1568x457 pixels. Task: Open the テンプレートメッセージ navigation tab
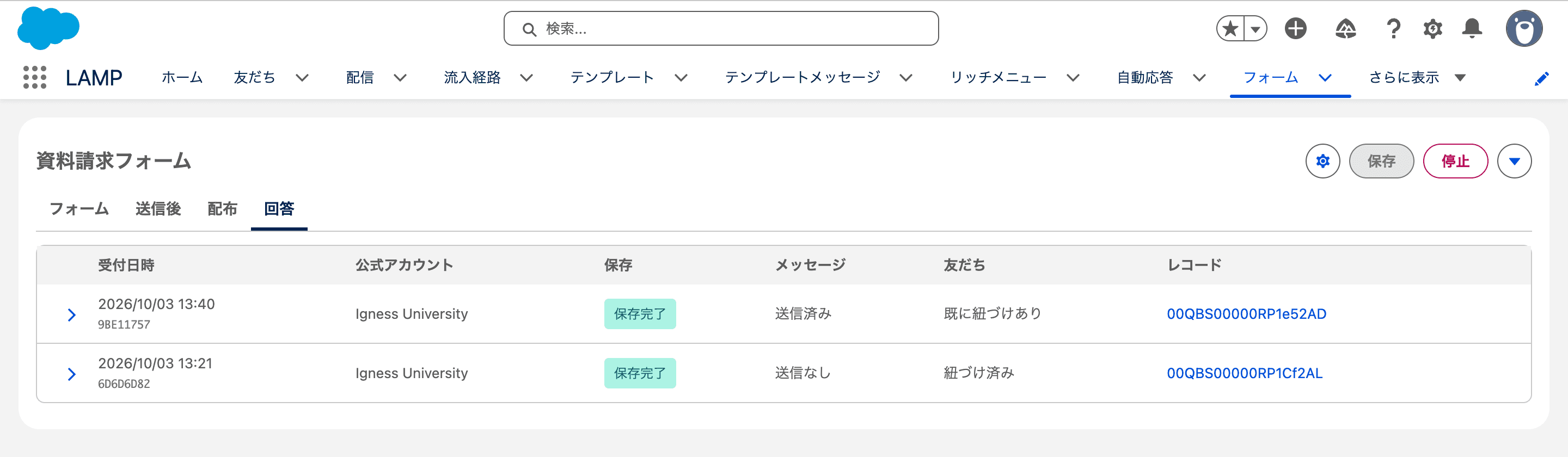[803, 77]
